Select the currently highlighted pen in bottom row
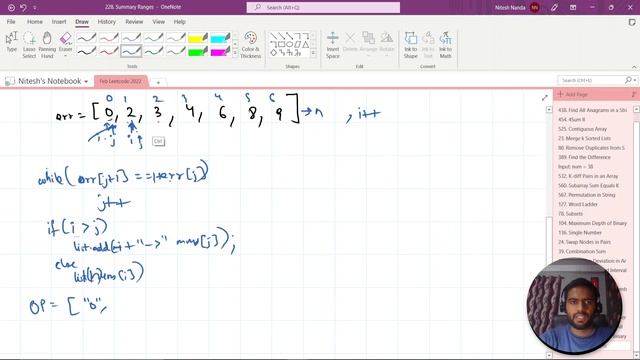 coord(131,51)
